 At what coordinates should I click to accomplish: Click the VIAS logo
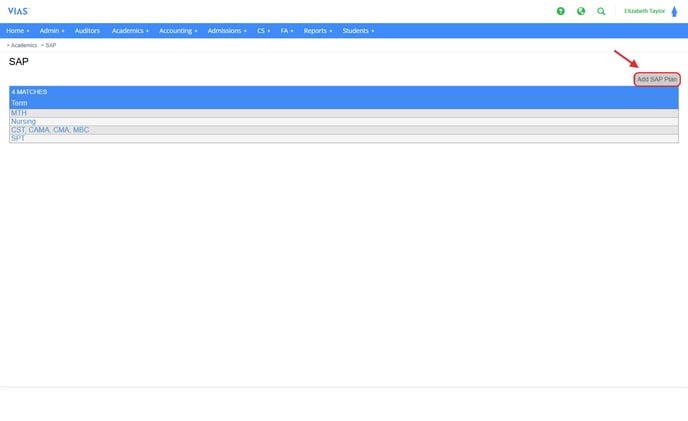pyautogui.click(x=18, y=11)
